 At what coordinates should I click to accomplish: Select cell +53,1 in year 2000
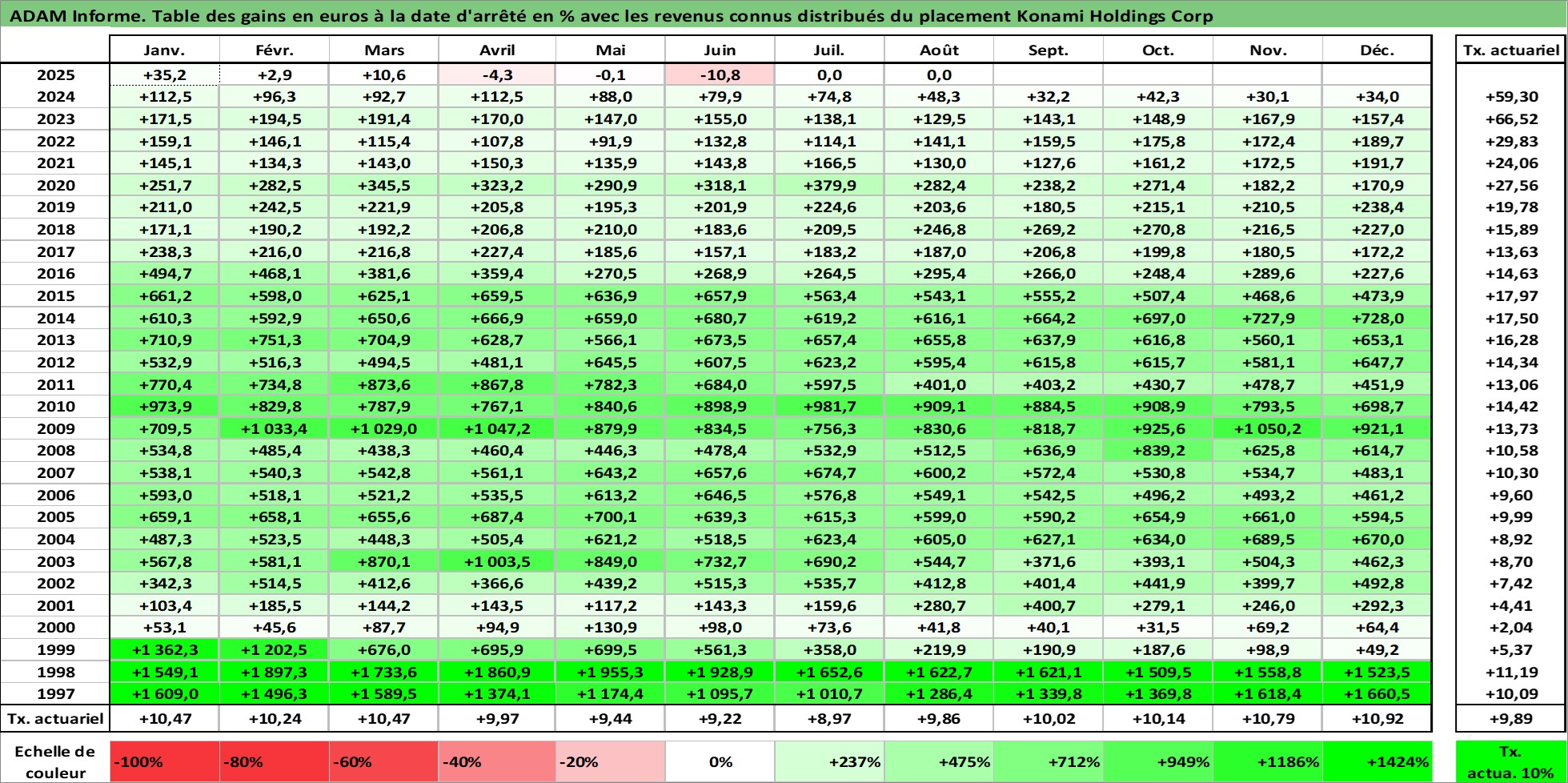[x=164, y=628]
